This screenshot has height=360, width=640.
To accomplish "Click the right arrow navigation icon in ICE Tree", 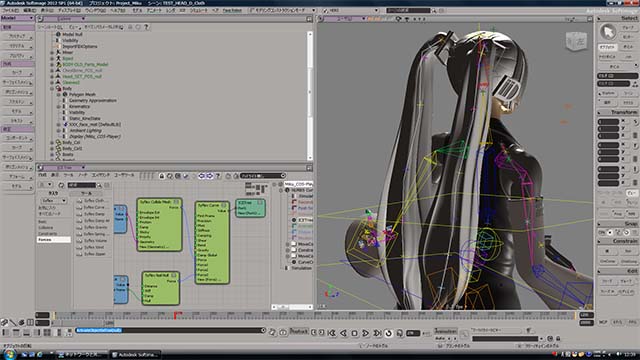I will pos(209,176).
